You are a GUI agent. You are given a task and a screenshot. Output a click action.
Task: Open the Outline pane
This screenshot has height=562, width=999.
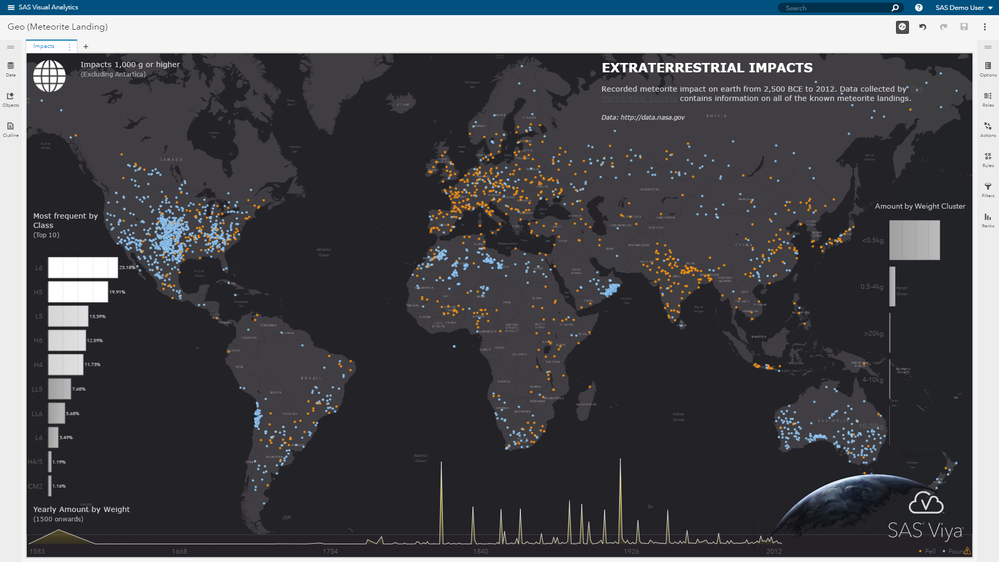(10, 129)
